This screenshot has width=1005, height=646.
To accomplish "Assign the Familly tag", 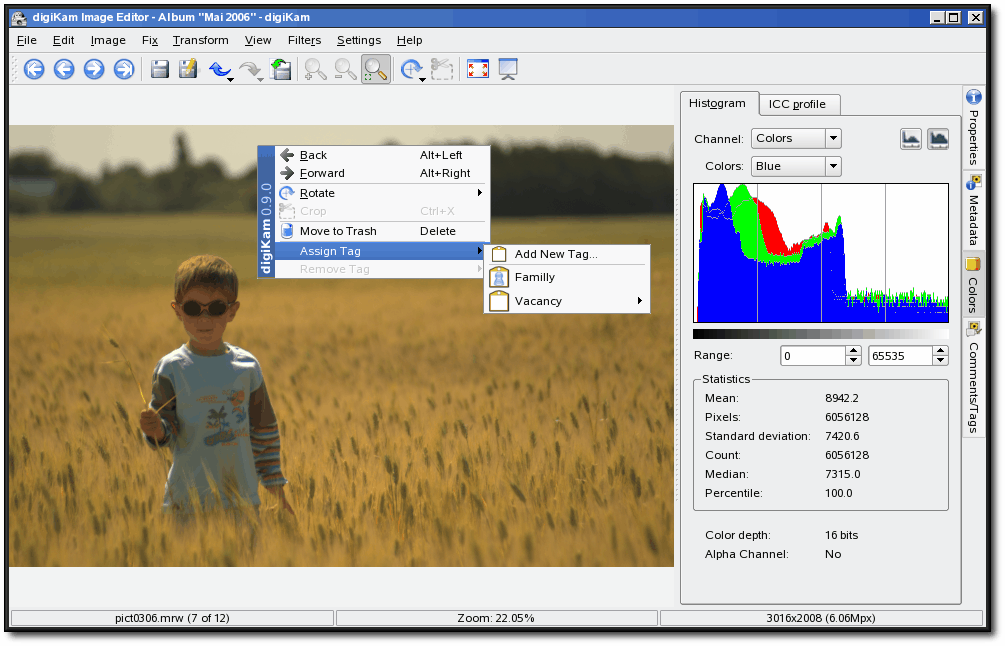I will coord(567,277).
